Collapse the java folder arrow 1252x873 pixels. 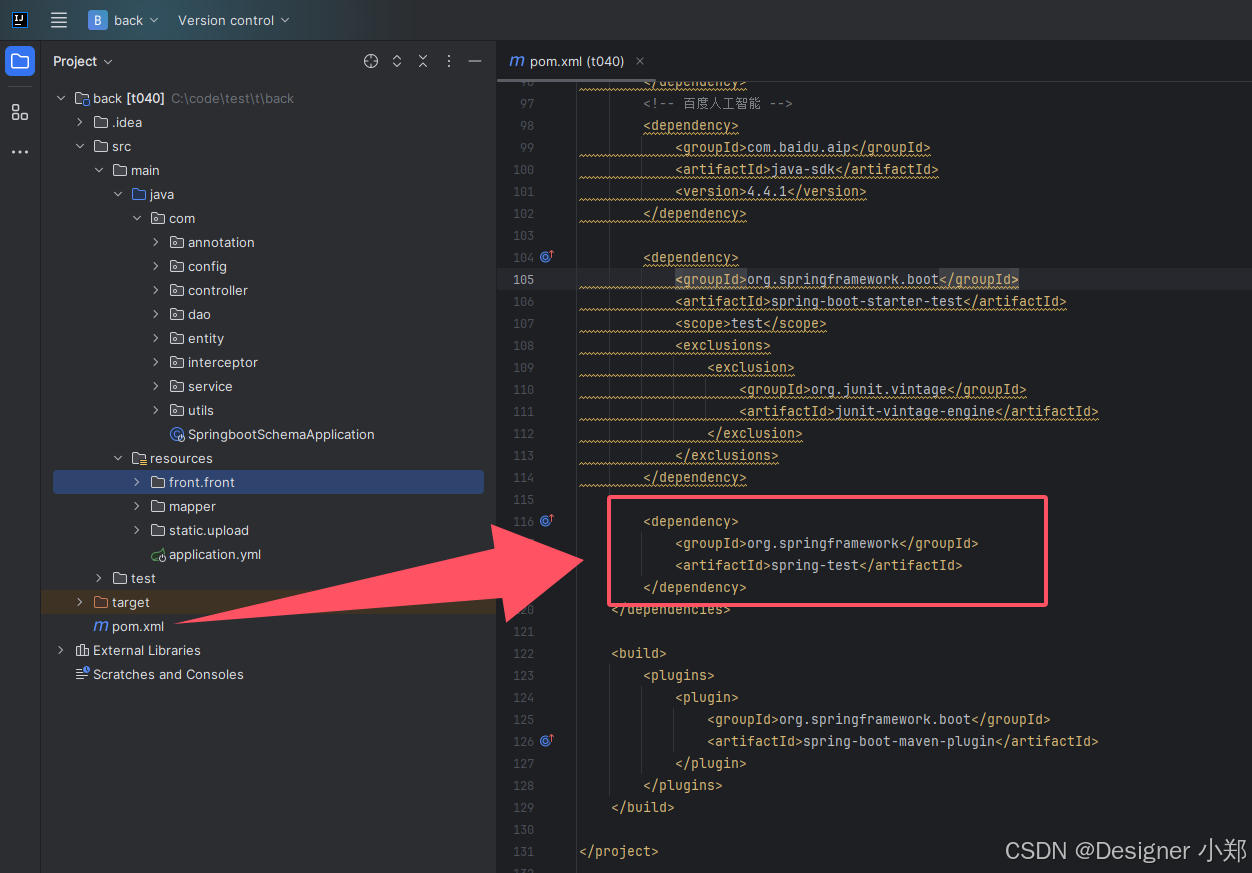(118, 194)
